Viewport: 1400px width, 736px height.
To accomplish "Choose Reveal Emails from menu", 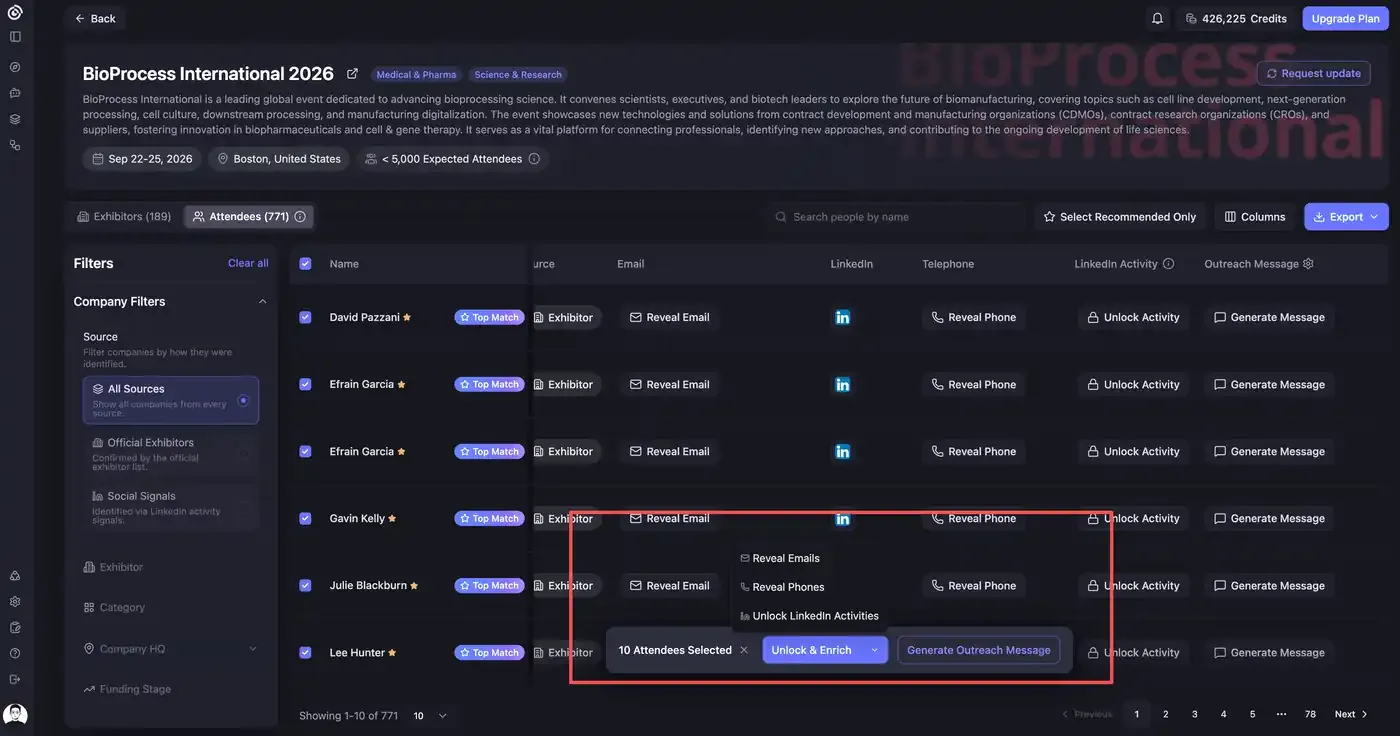I will (780, 559).
